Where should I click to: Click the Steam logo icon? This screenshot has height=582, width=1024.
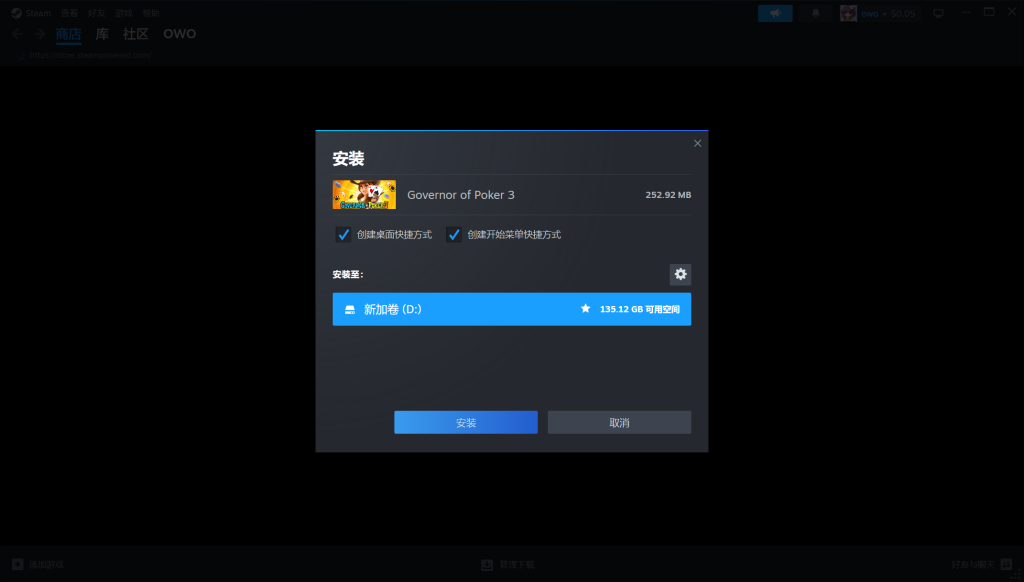[16, 13]
